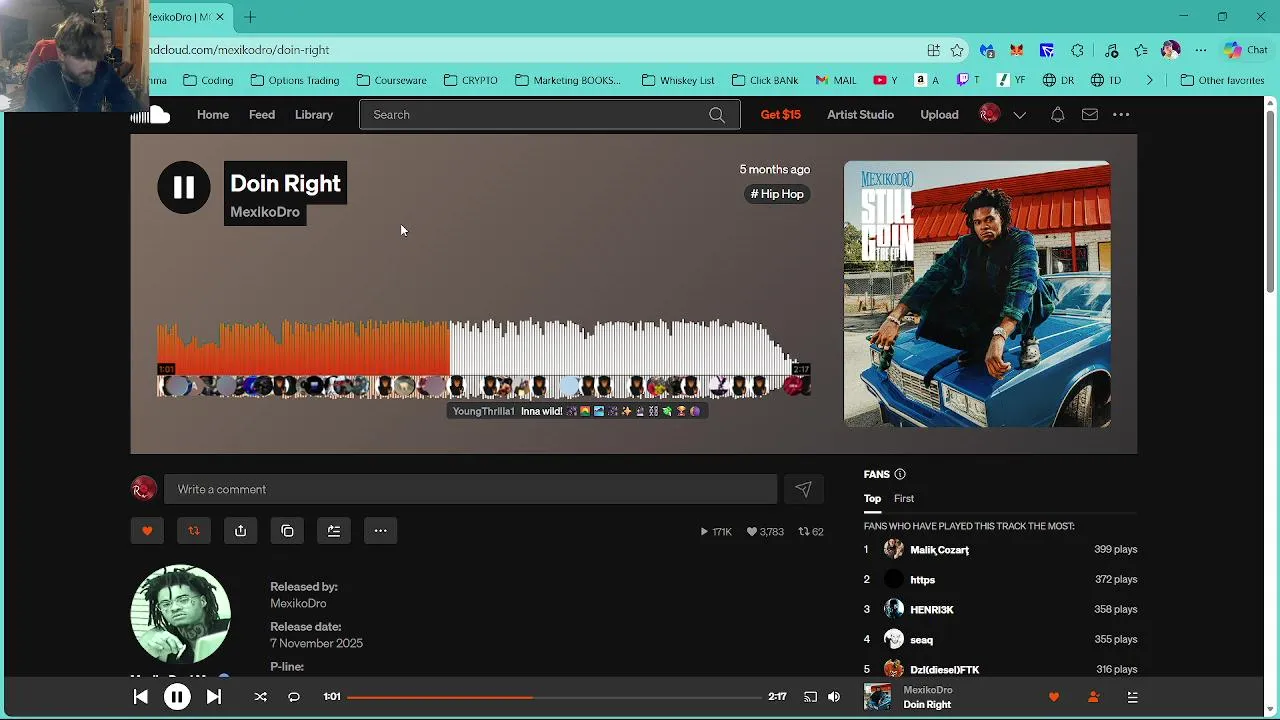Click the search magnifier icon
The image size is (1280, 720).
[717, 115]
